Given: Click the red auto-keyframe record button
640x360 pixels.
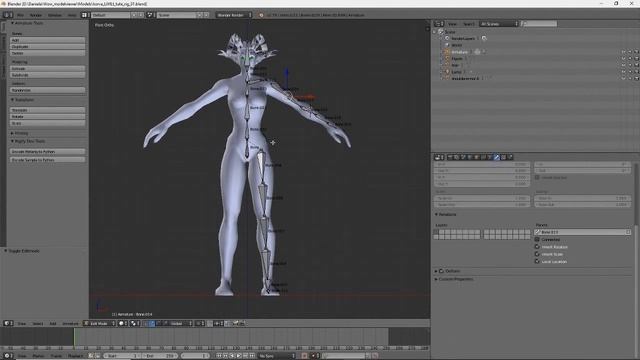Looking at the screenshot, I should pos(304,356).
